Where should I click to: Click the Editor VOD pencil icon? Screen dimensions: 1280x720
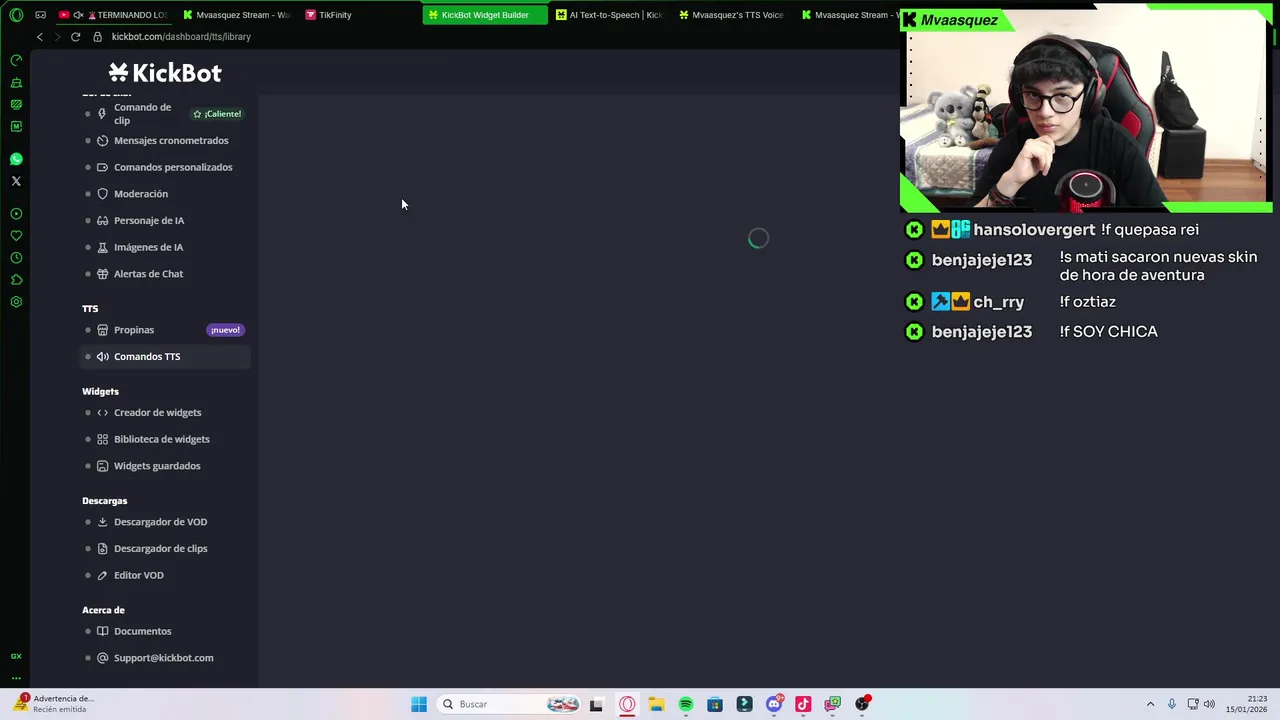click(x=102, y=575)
